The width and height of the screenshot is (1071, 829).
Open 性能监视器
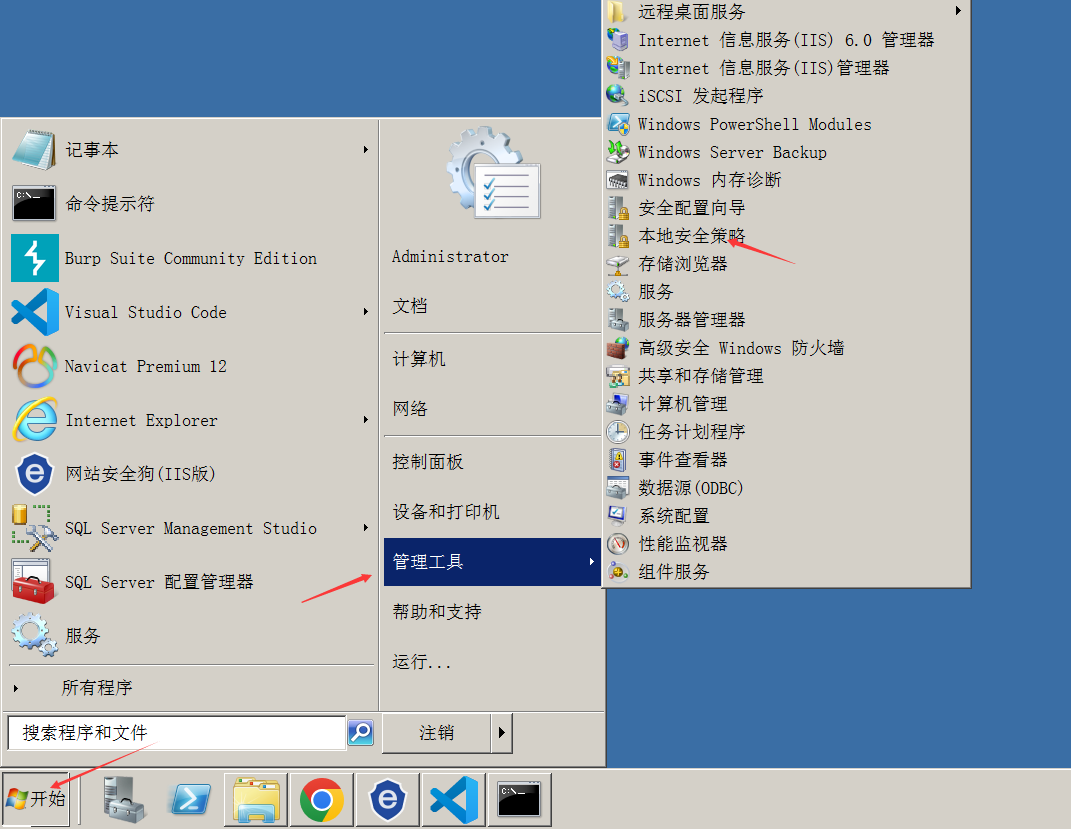pos(785,544)
